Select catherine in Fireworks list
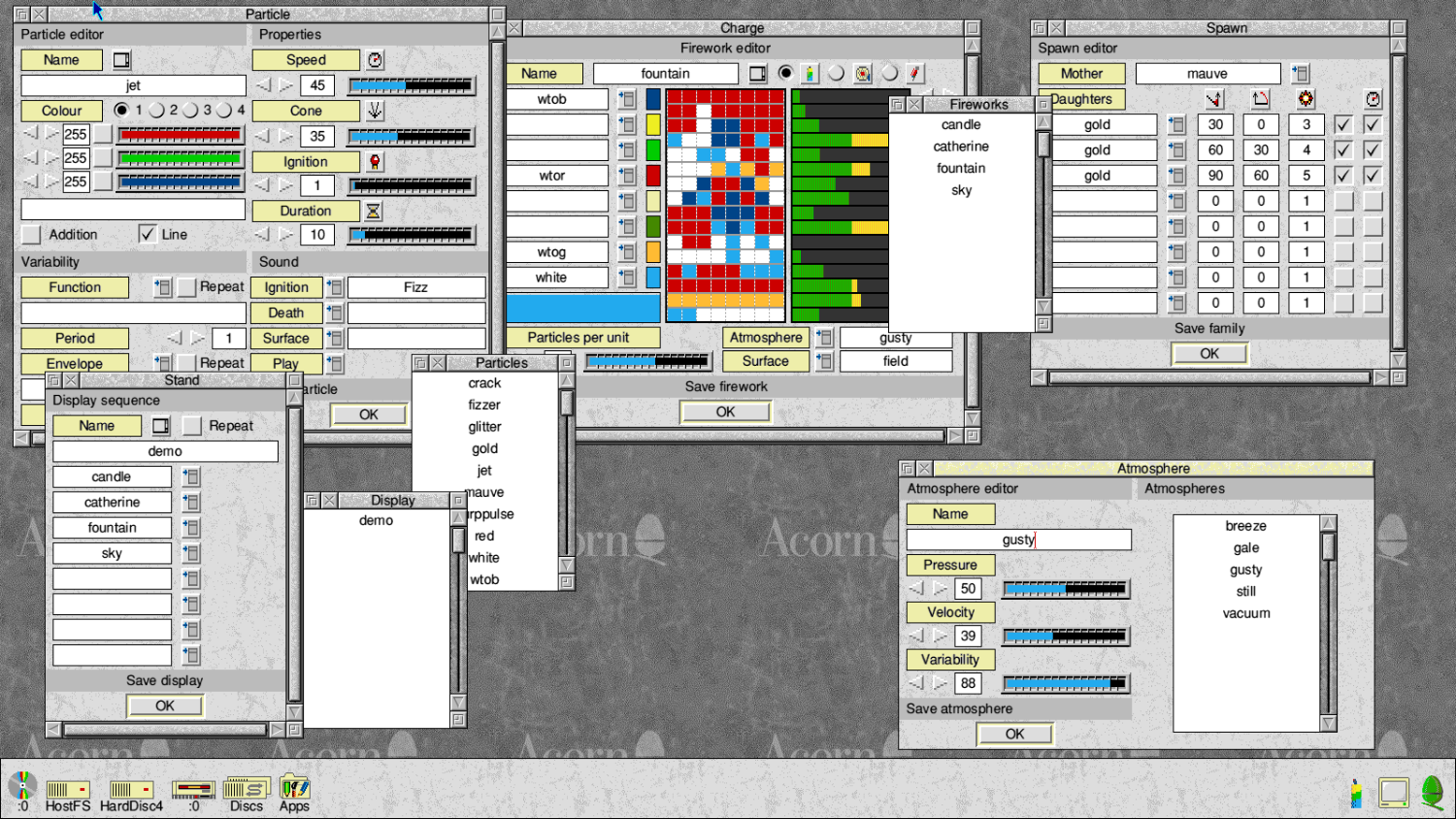1456x819 pixels. point(961,147)
